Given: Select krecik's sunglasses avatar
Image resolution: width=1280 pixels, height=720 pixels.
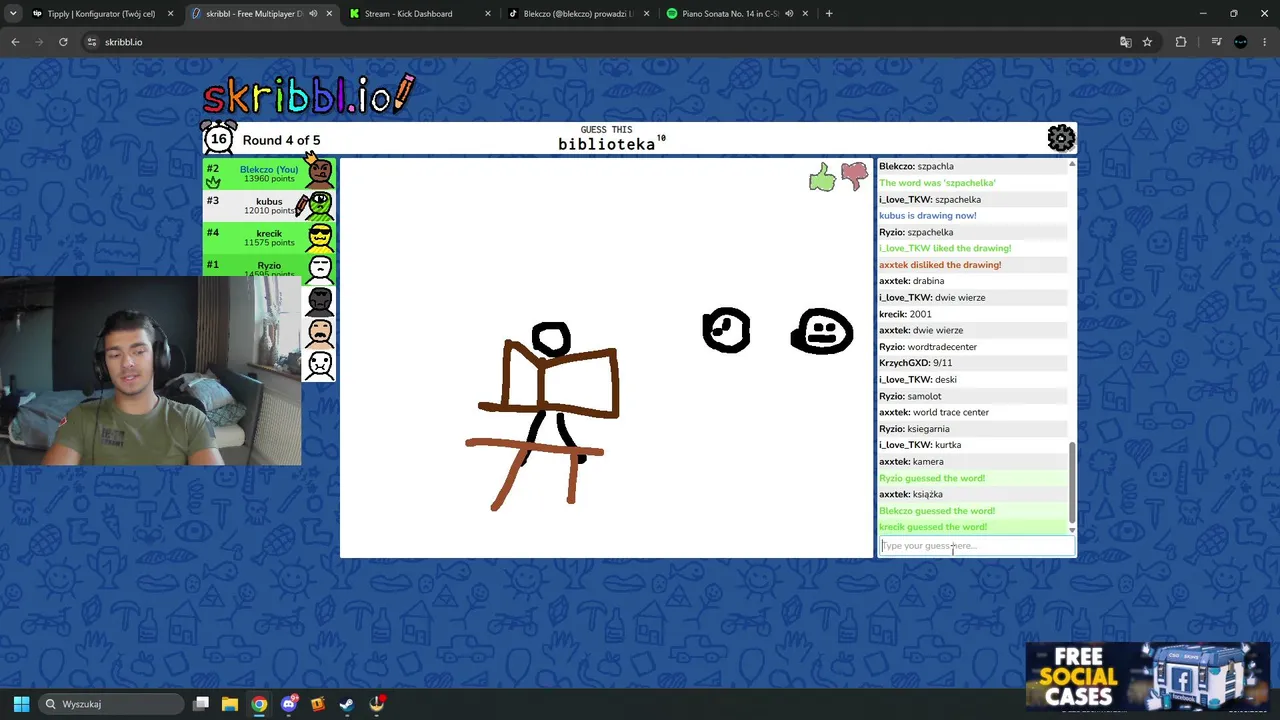Looking at the screenshot, I should [x=320, y=237].
